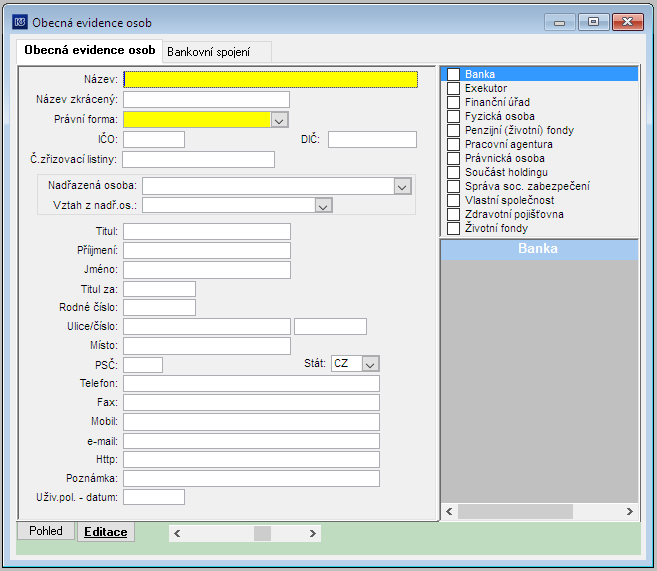
Task: Focus the Ulice street name field
Action: coord(207,326)
